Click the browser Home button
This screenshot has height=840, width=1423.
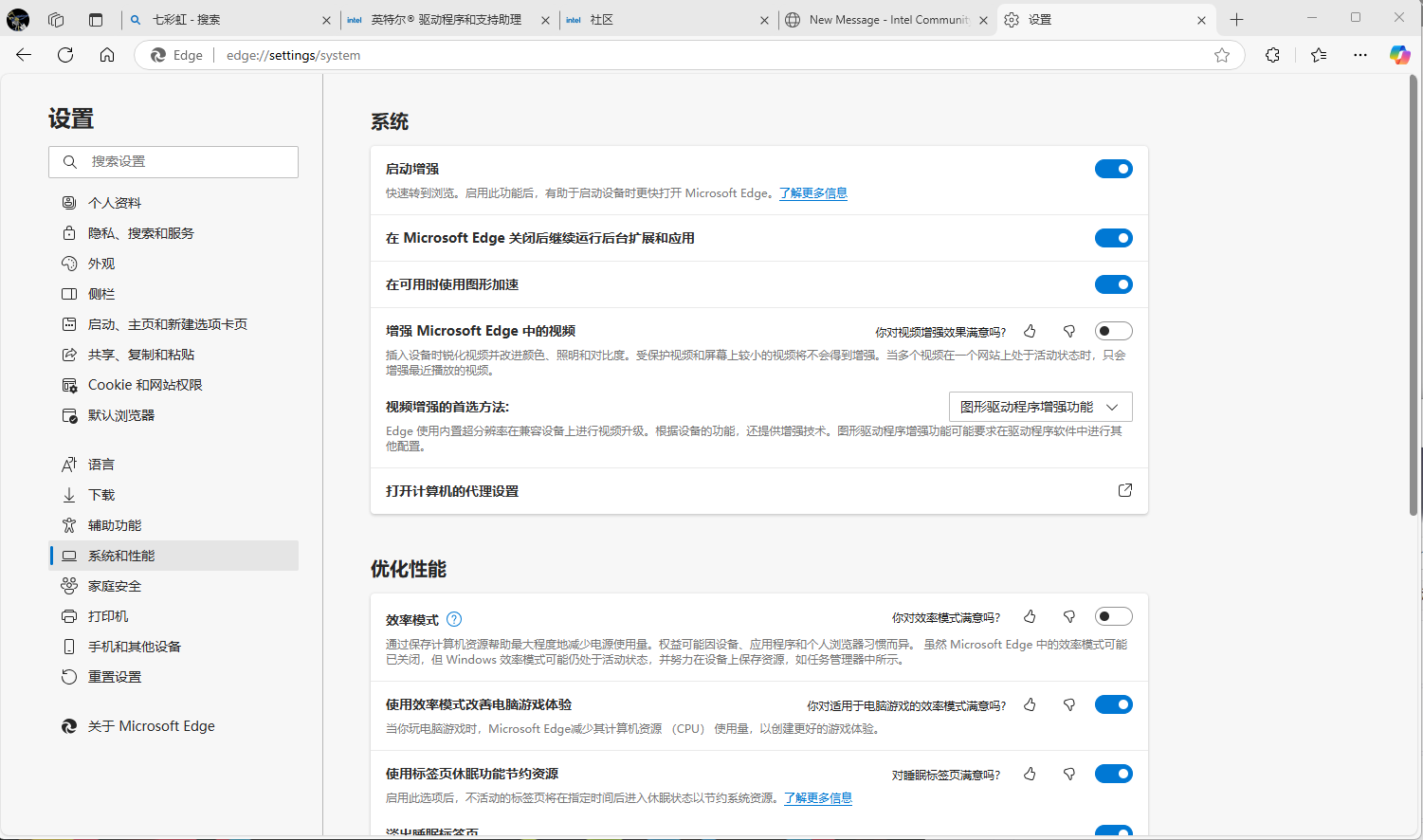pos(107,55)
